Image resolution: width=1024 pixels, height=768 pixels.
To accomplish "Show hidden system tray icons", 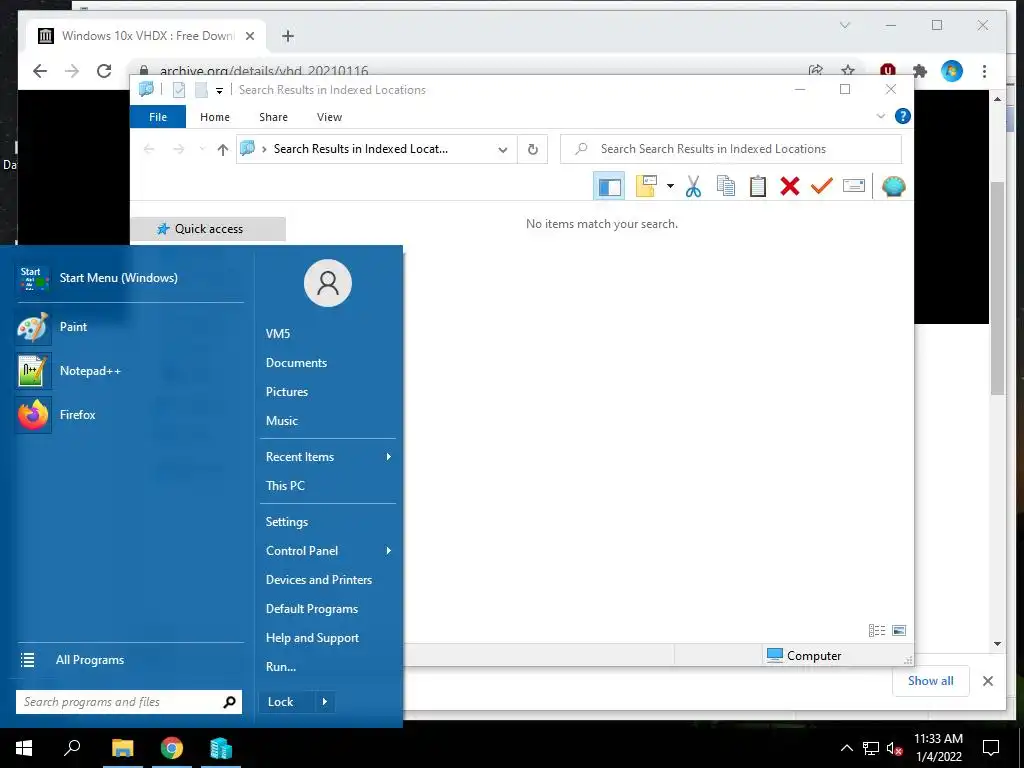I will point(846,748).
